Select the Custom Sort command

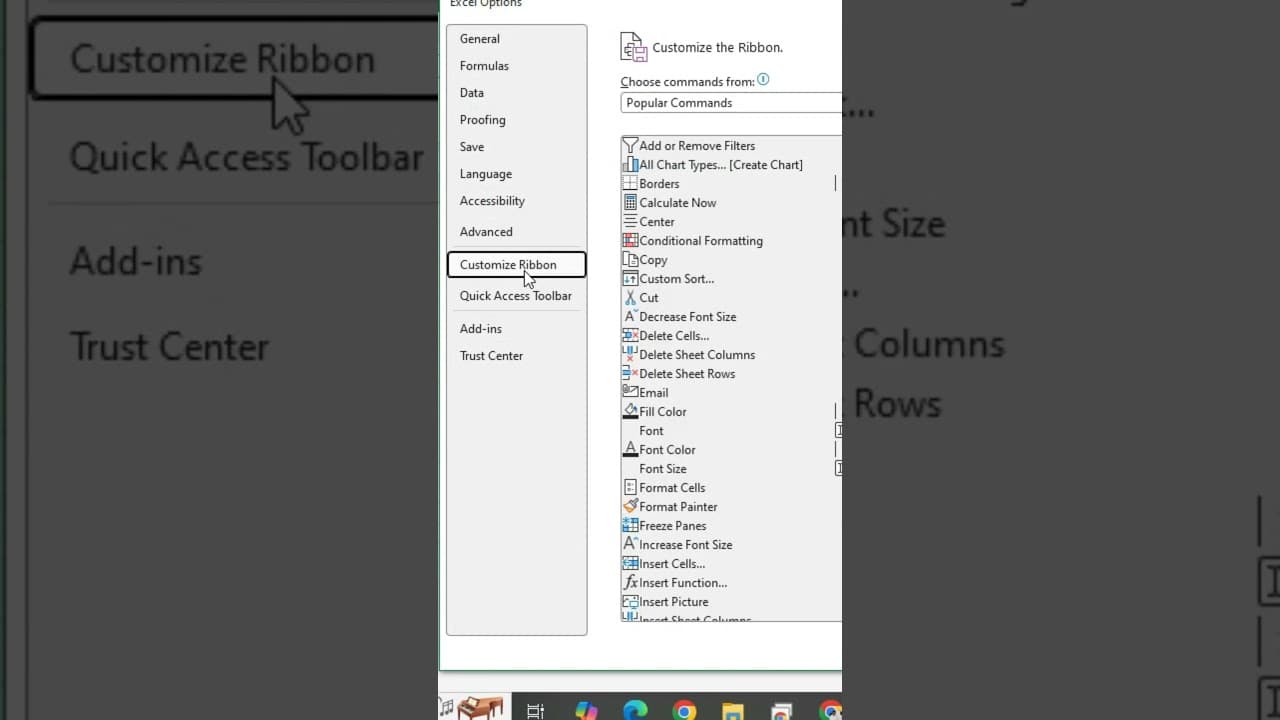[x=730, y=279]
